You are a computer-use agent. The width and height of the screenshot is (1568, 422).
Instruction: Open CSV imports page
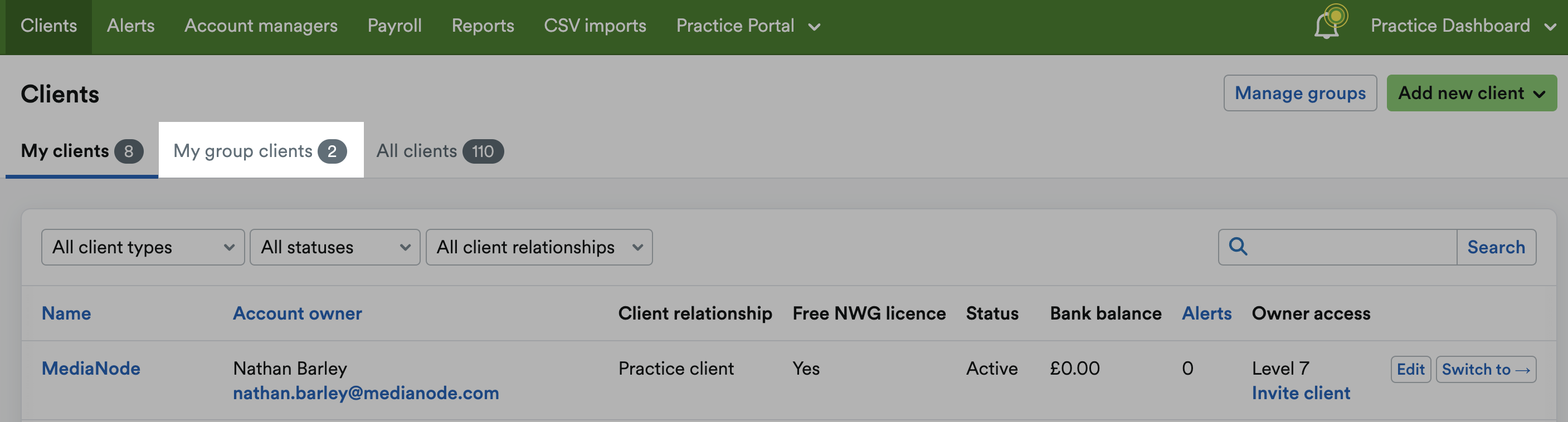pyautogui.click(x=595, y=26)
